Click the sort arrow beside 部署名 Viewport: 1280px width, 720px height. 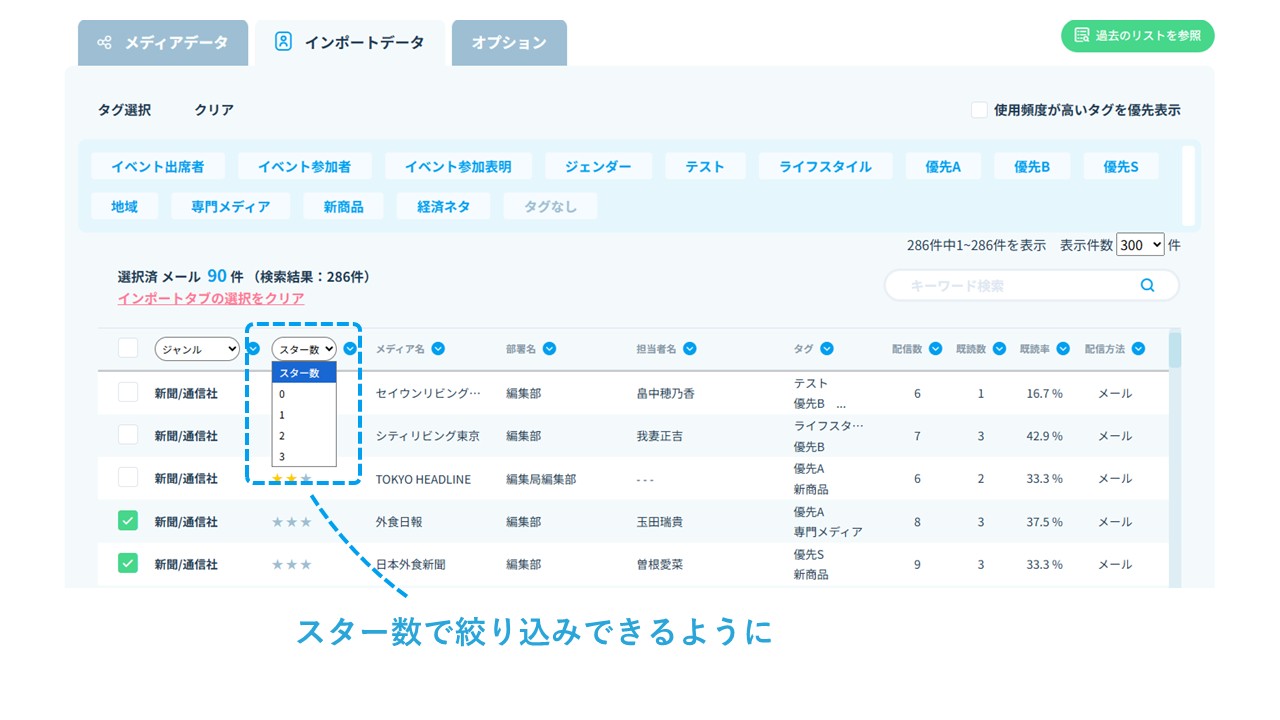[x=549, y=349]
